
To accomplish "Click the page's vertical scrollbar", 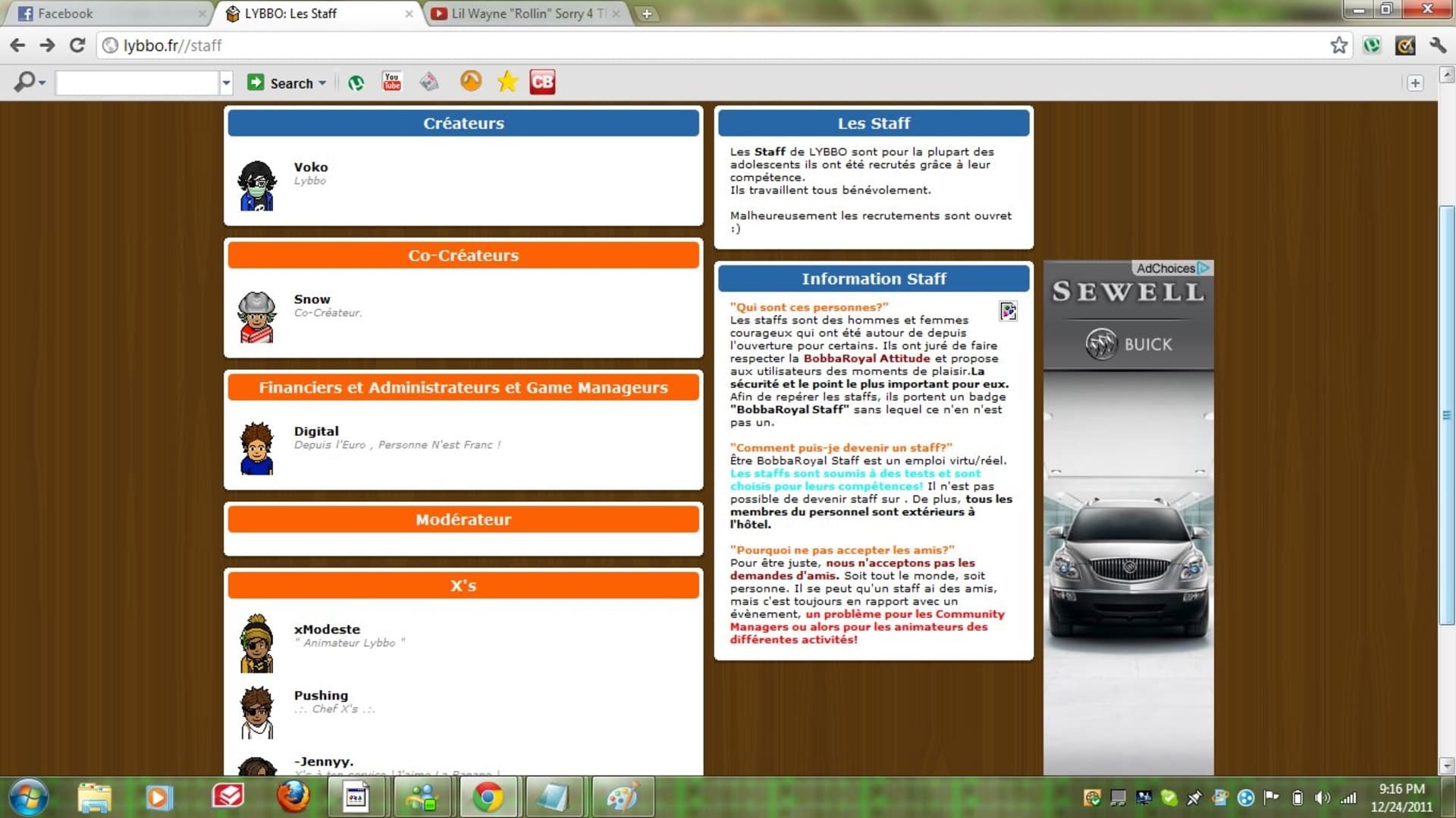I will [1447, 415].
